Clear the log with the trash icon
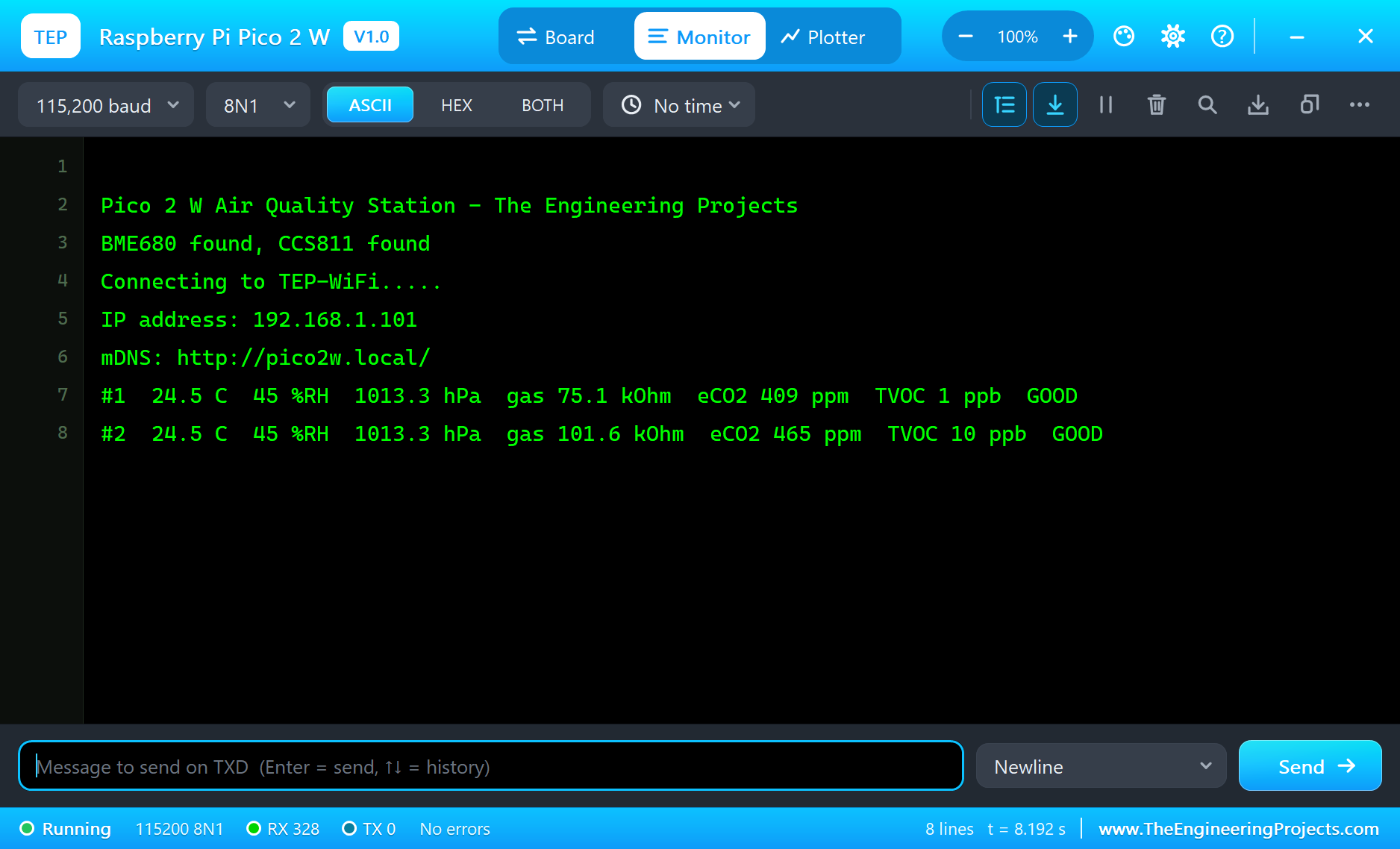This screenshot has height=849, width=1400. [x=1157, y=104]
